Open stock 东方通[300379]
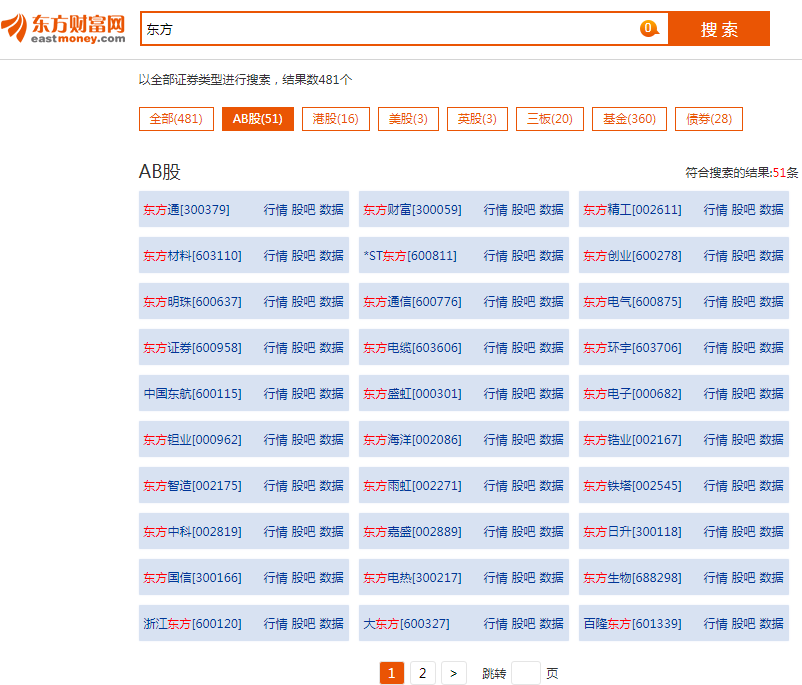This screenshot has width=802, height=685. (x=186, y=210)
